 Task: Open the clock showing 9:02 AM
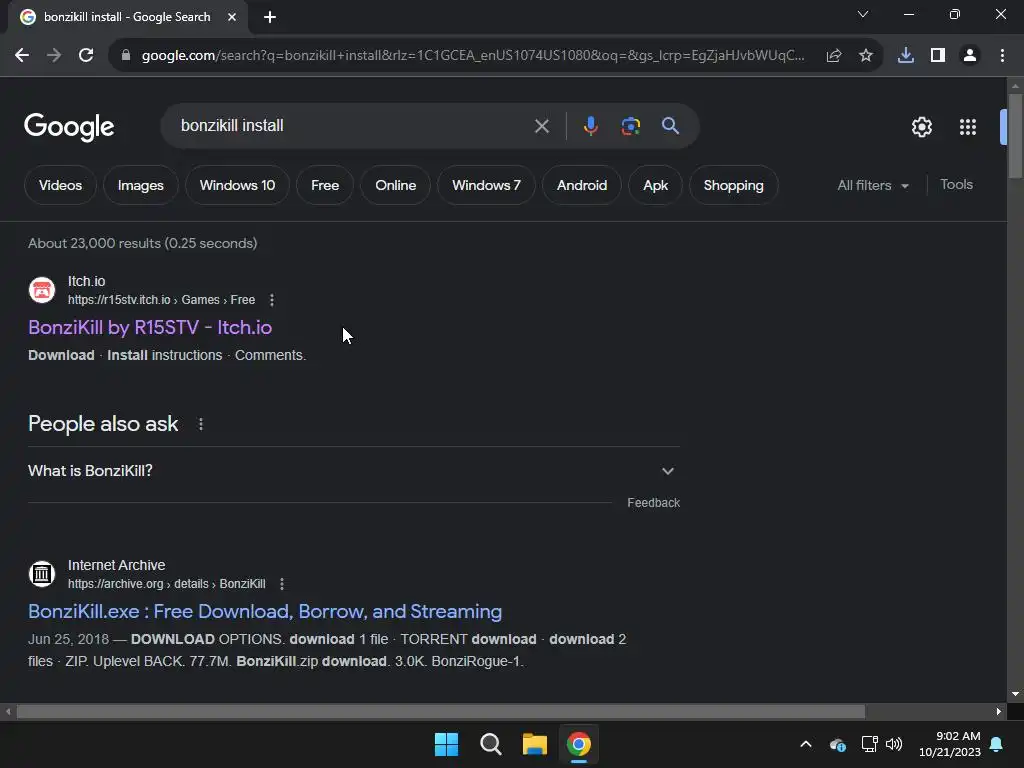[x=950, y=744]
